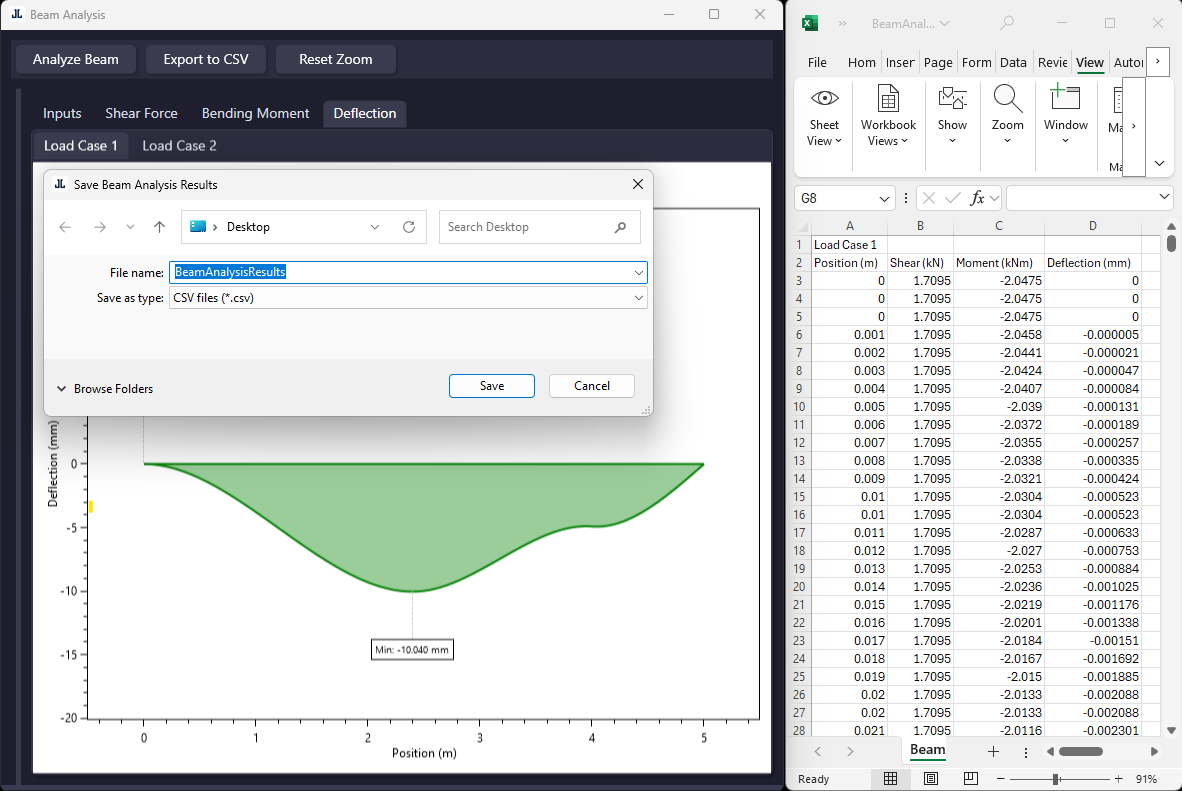Image resolution: width=1182 pixels, height=791 pixels.
Task: Switch to the Bending Moment tab
Action: 255,113
